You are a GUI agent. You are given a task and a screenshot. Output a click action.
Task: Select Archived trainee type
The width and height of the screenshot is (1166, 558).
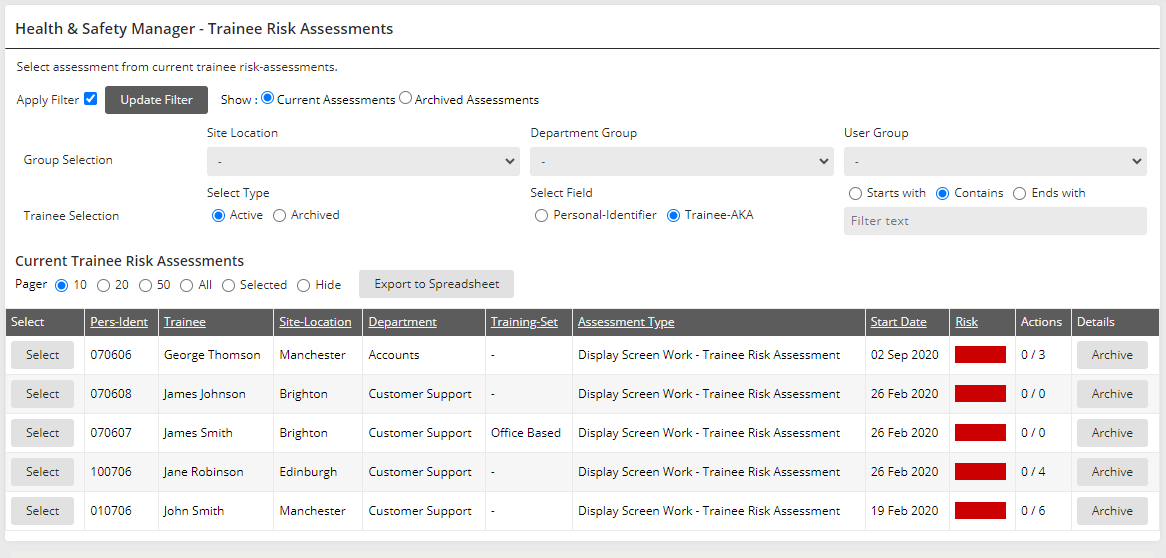(x=280, y=215)
